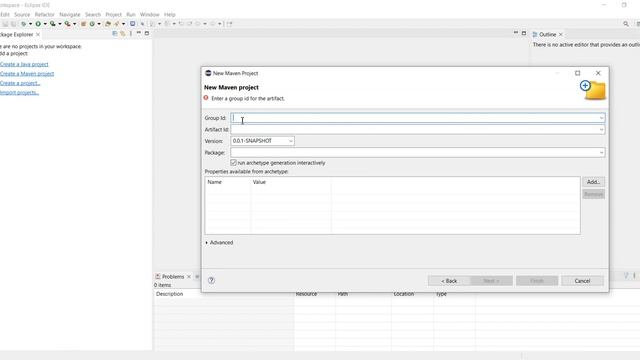The height and width of the screenshot is (360, 640).
Task: Close the Outline view tab
Action: pos(561,34)
